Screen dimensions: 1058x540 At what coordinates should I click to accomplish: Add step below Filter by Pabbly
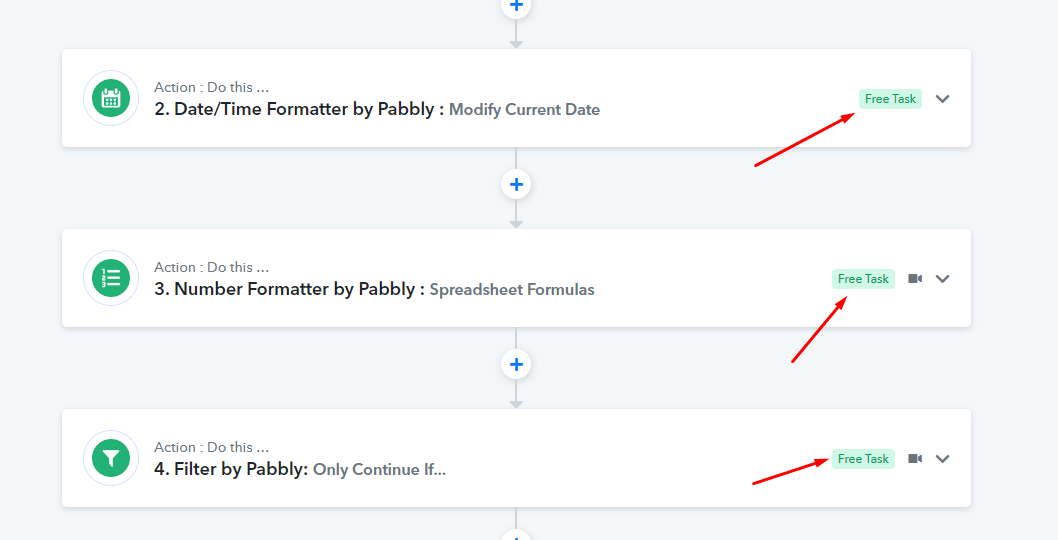[x=516, y=535]
